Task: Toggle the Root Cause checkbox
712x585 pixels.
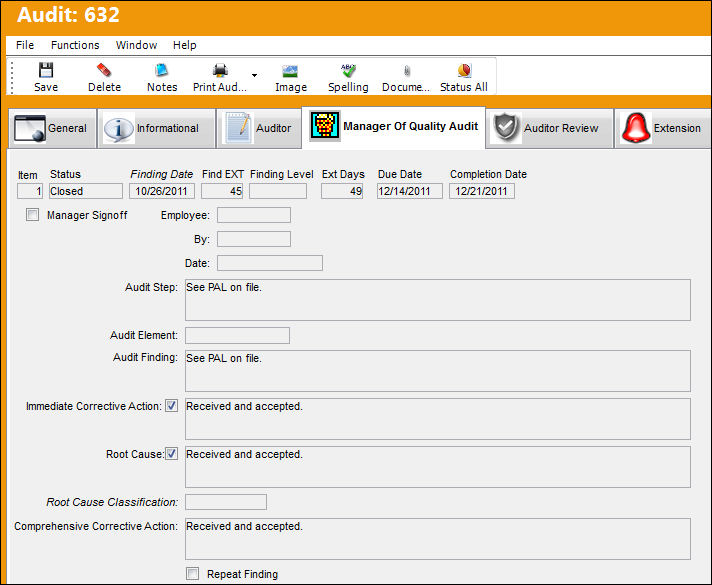Action: click(x=171, y=454)
